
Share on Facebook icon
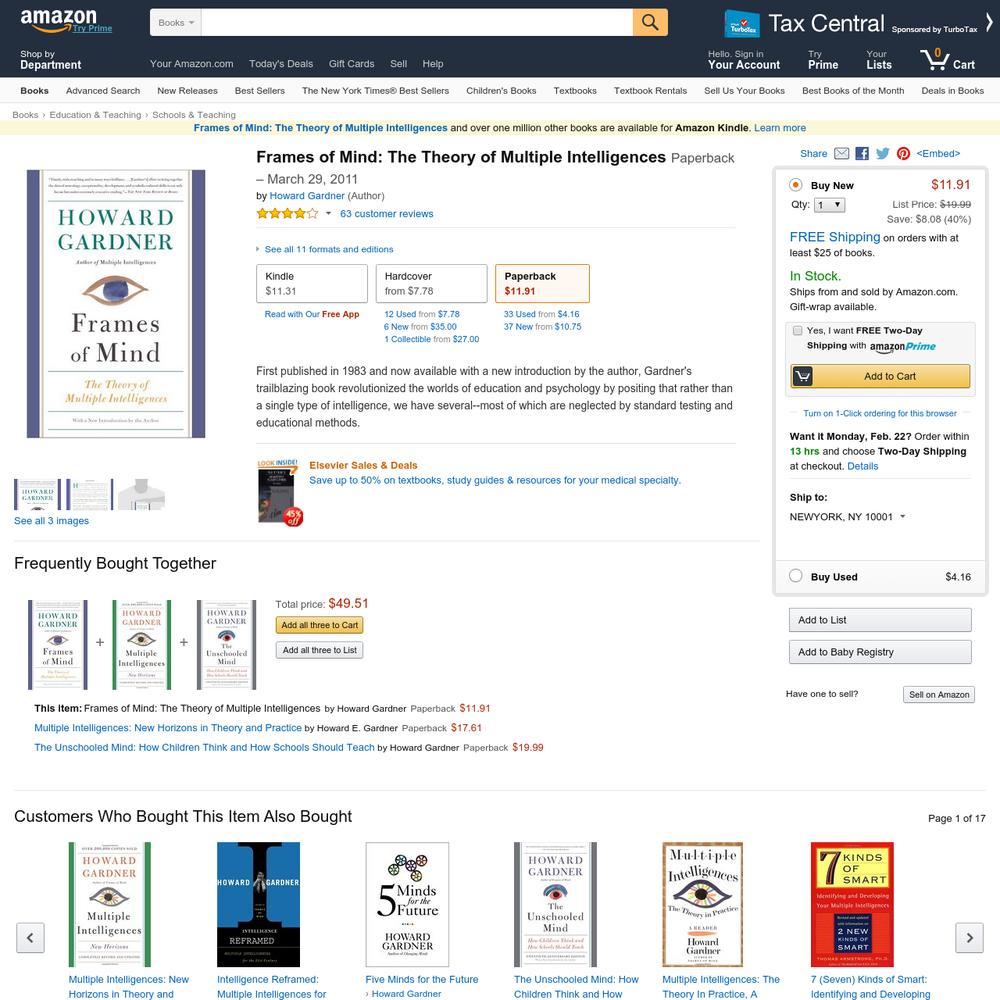pos(862,154)
